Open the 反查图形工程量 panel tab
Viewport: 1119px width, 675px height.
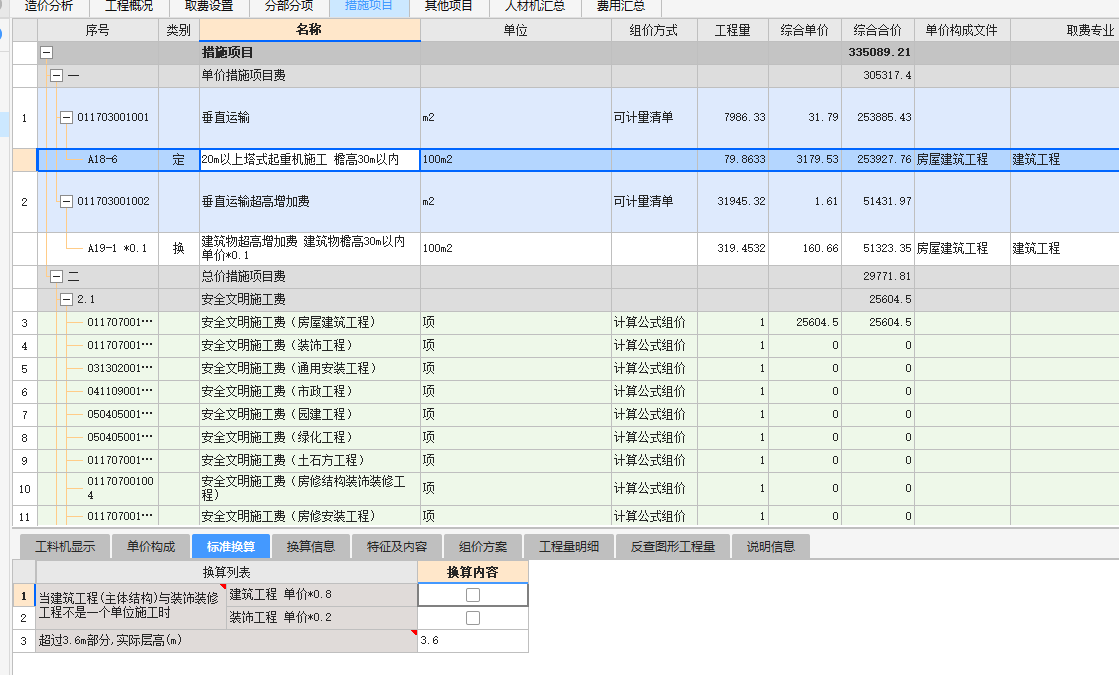pos(673,547)
